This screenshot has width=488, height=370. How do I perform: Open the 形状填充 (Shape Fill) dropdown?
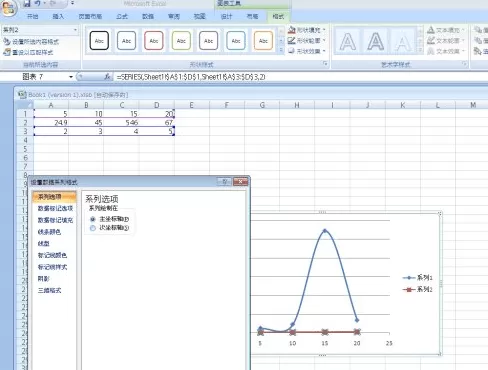point(307,30)
